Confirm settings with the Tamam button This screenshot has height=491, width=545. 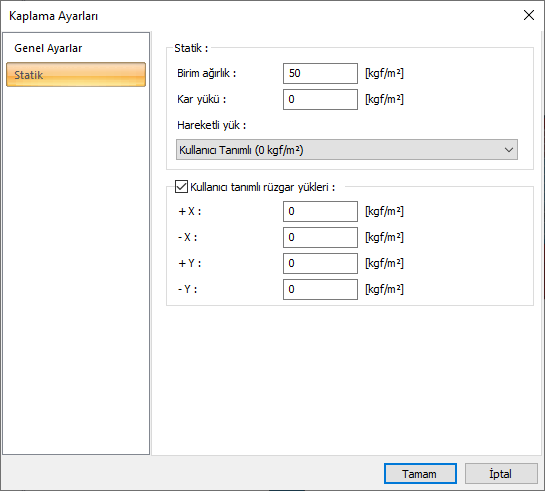(420, 474)
